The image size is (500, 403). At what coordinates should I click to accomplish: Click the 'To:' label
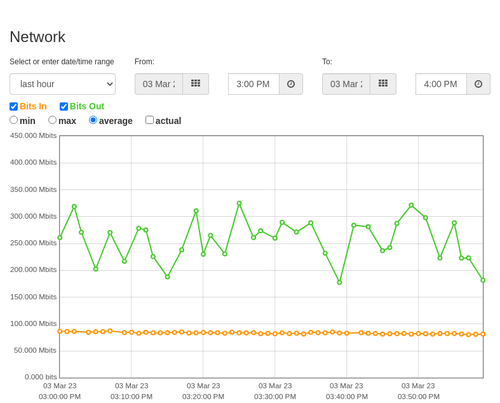(327, 62)
